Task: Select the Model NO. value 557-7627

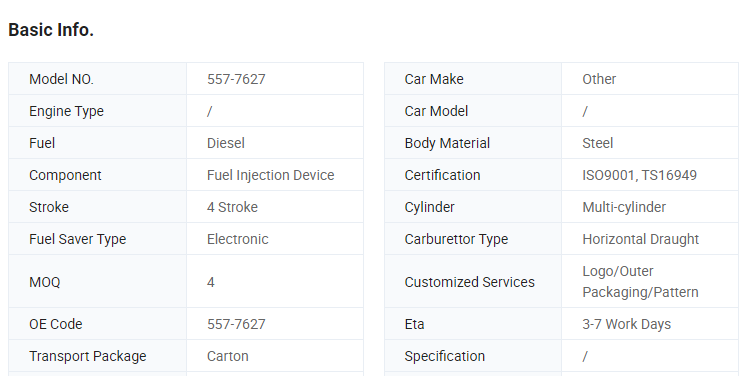Action: tap(236, 79)
